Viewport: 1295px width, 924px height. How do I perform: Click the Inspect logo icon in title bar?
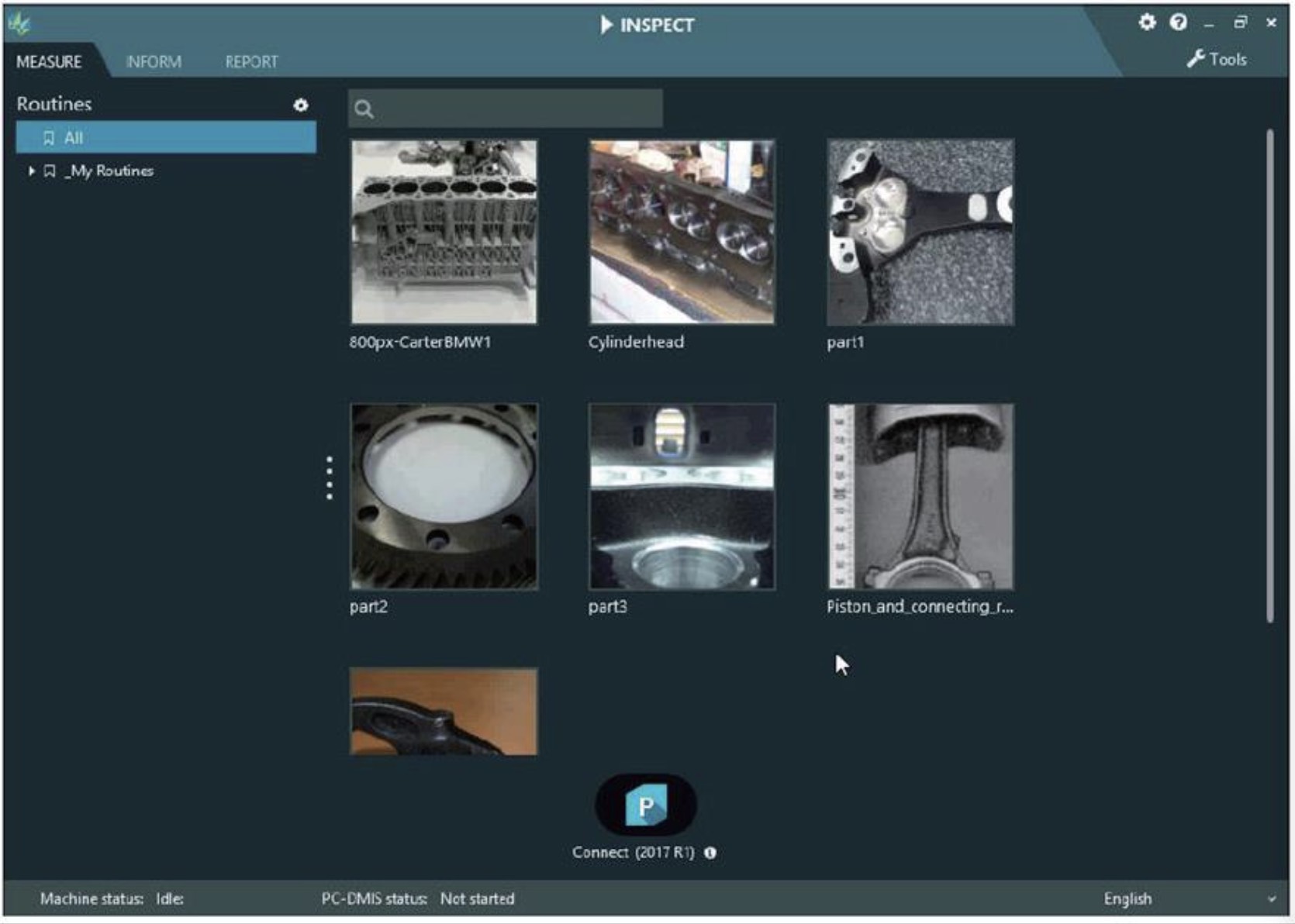coord(19,24)
